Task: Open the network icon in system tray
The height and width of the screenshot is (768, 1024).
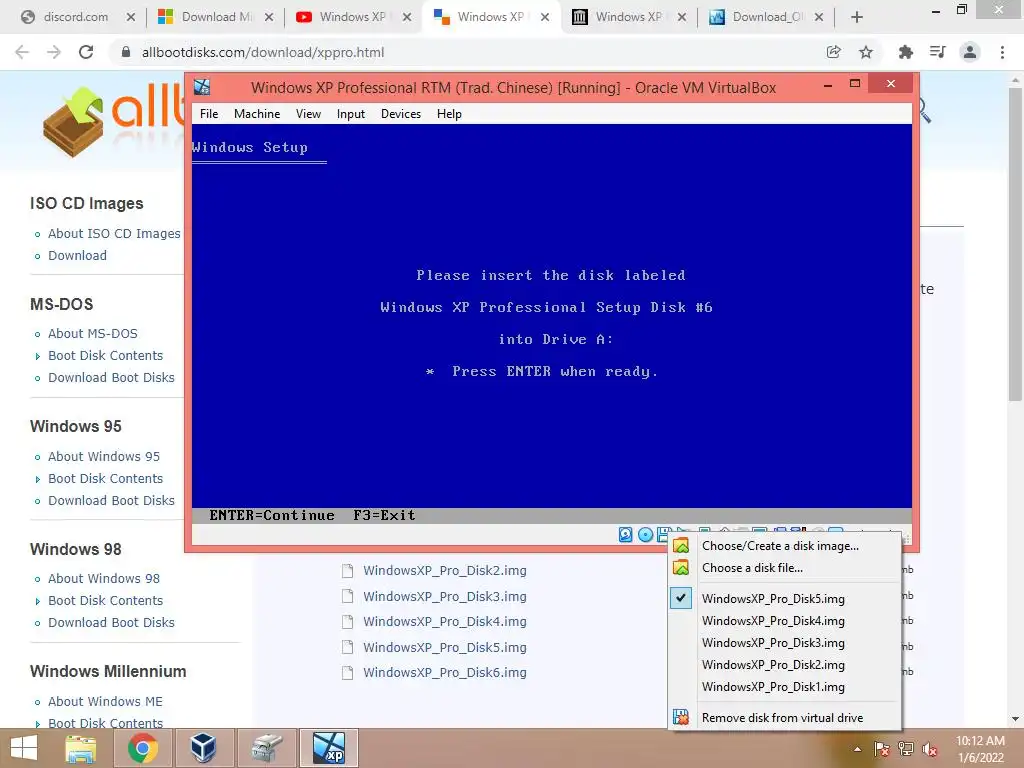Action: [x=906, y=749]
